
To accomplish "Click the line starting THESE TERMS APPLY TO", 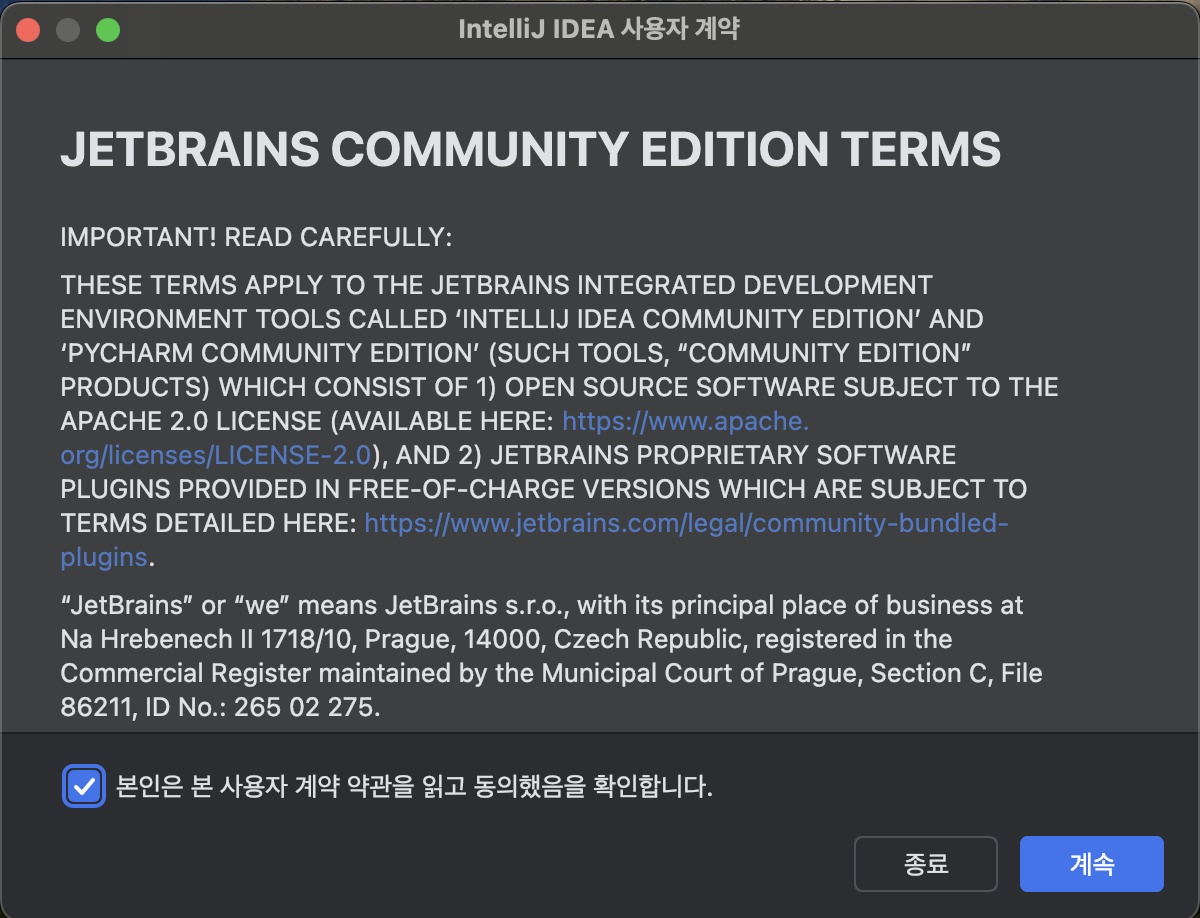I will click(x=497, y=285).
